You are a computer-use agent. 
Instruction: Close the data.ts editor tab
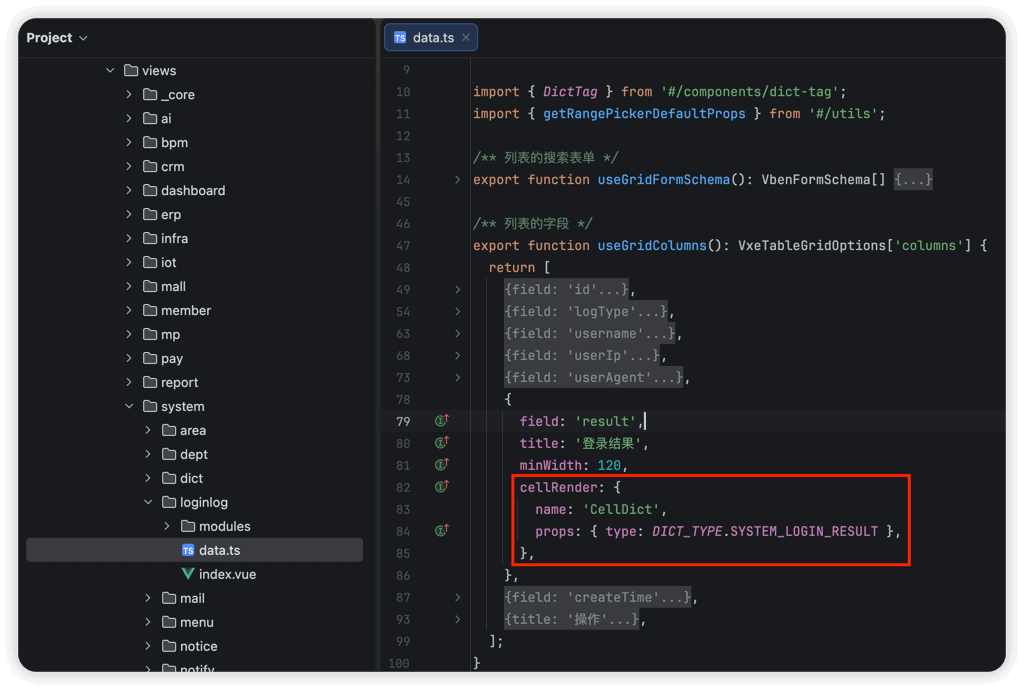(x=466, y=38)
